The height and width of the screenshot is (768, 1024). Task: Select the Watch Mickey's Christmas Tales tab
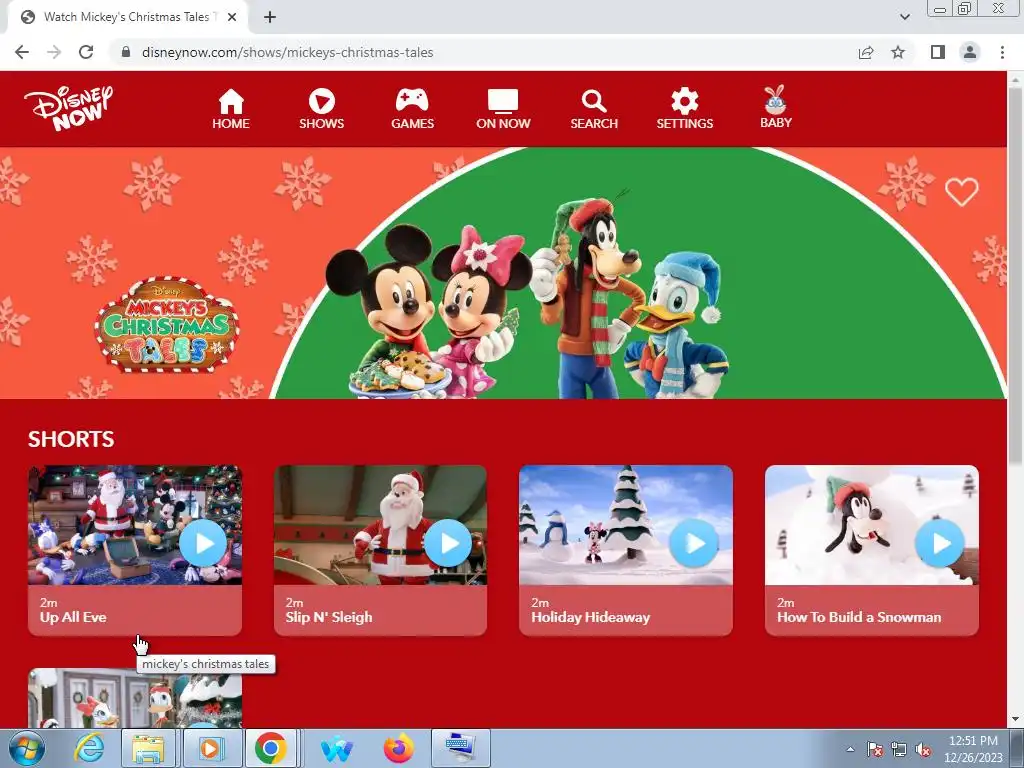[126, 17]
